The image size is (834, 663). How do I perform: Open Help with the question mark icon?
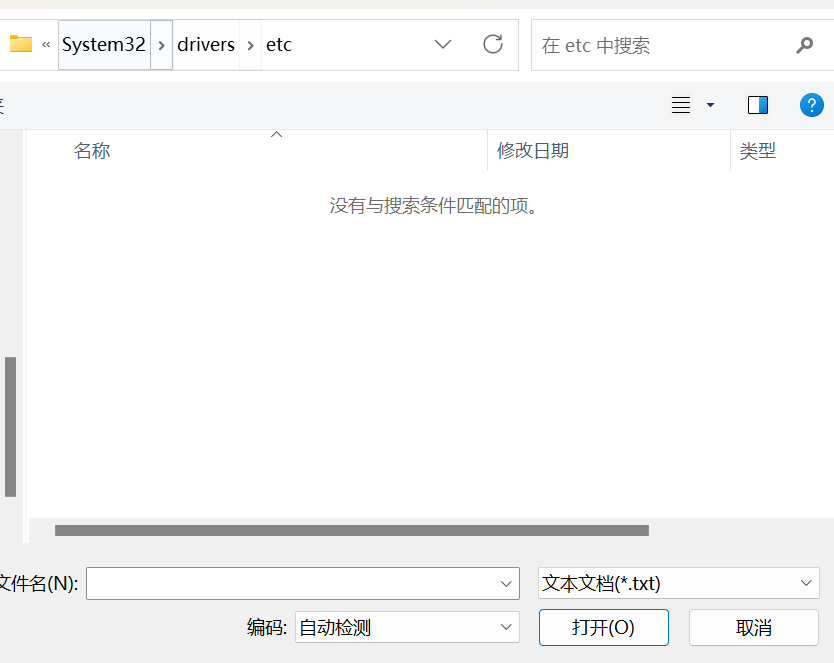(x=812, y=105)
